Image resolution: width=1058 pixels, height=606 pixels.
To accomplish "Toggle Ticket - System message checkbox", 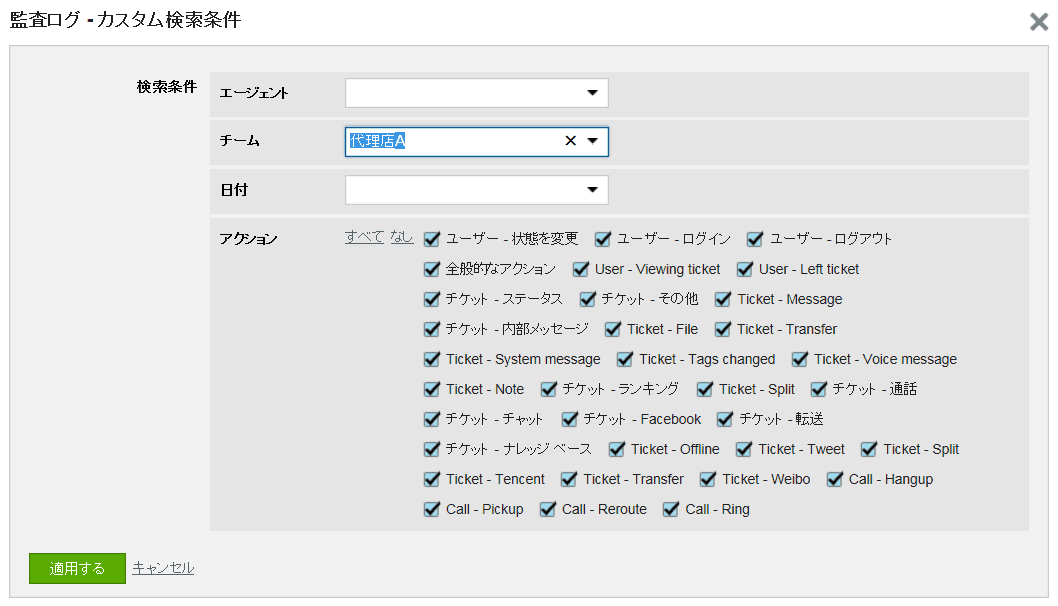I will tap(432, 359).
